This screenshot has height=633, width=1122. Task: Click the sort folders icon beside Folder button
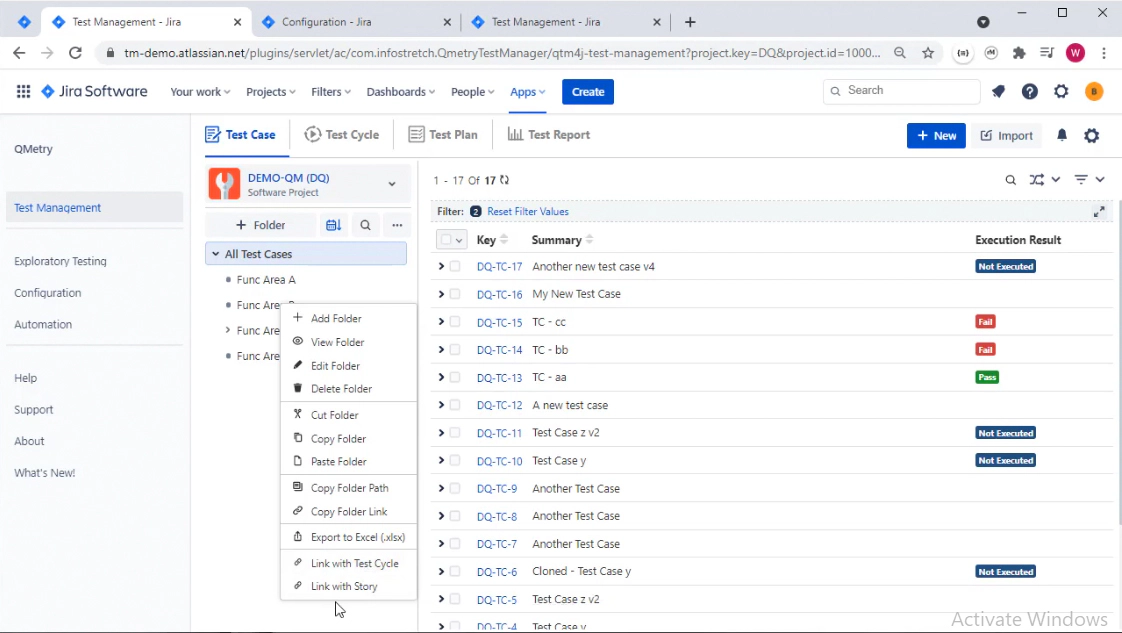pos(334,225)
